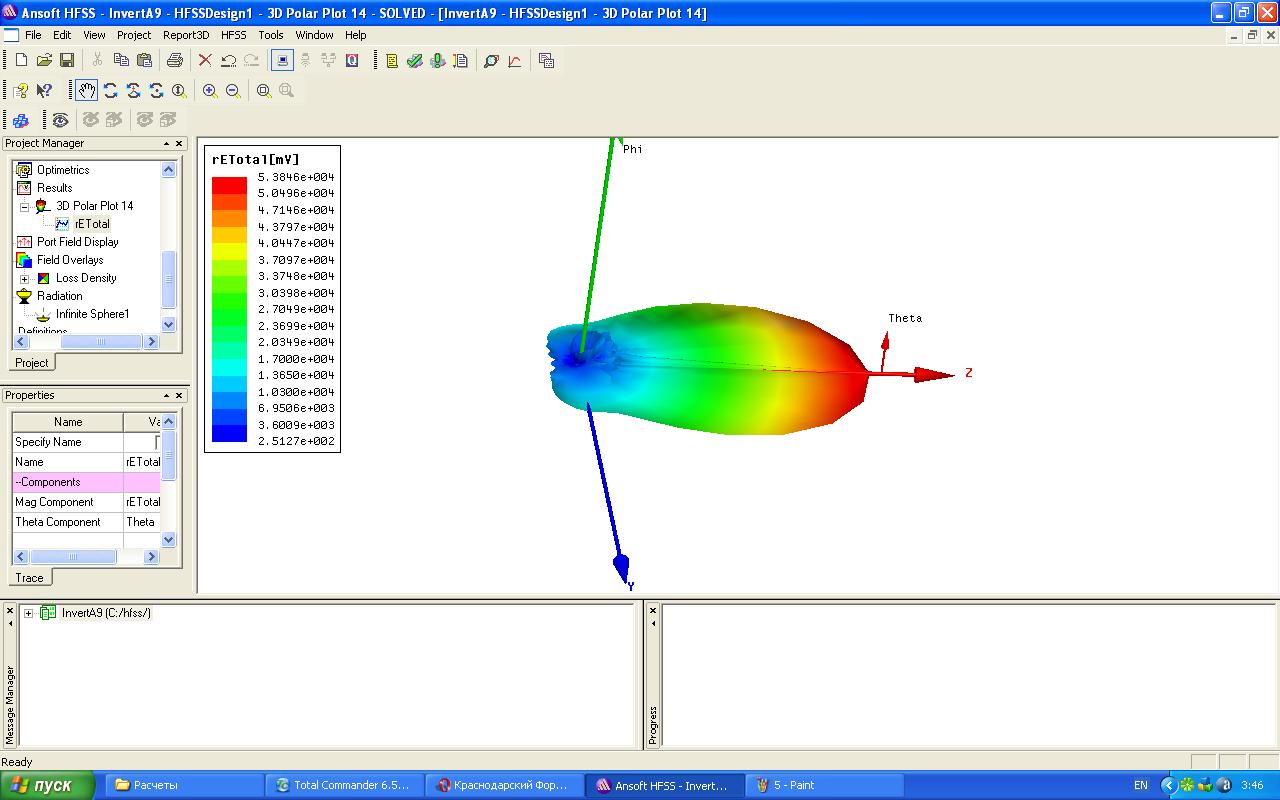Click Project Manager horizontal scrollbar right arrow
This screenshot has width=1280, height=800.
pos(151,342)
